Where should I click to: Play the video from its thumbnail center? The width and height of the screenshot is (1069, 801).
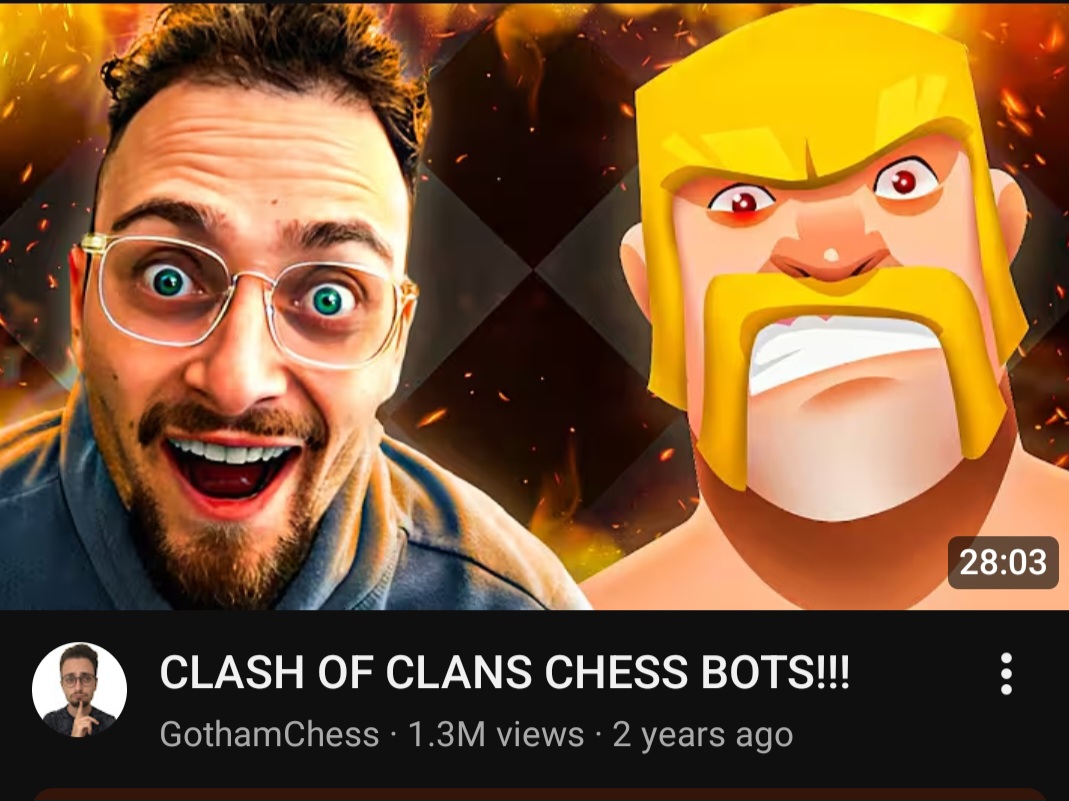pos(534,307)
